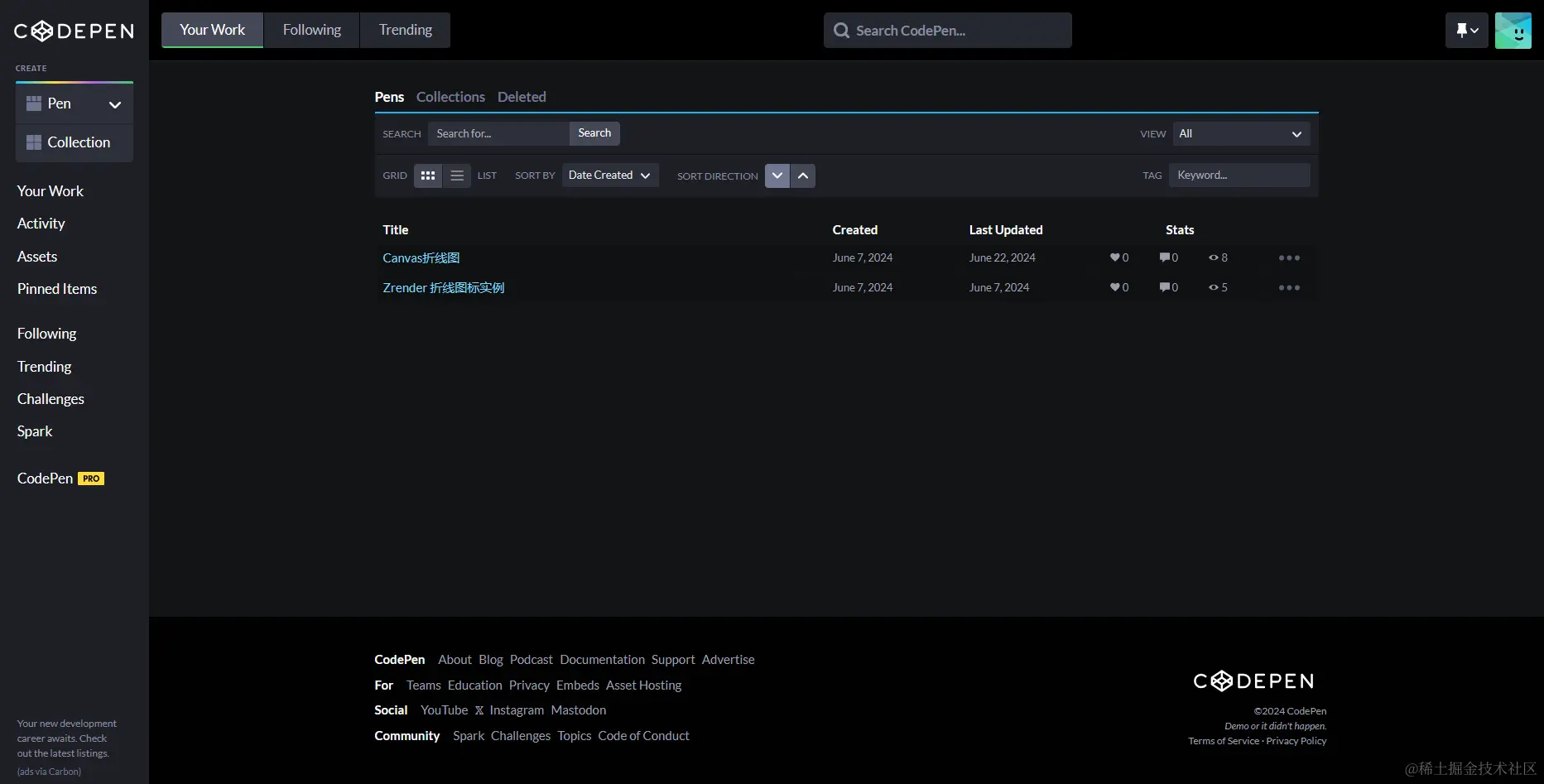
Task: Click the sidebar job listings ad text
Action: tap(67, 738)
